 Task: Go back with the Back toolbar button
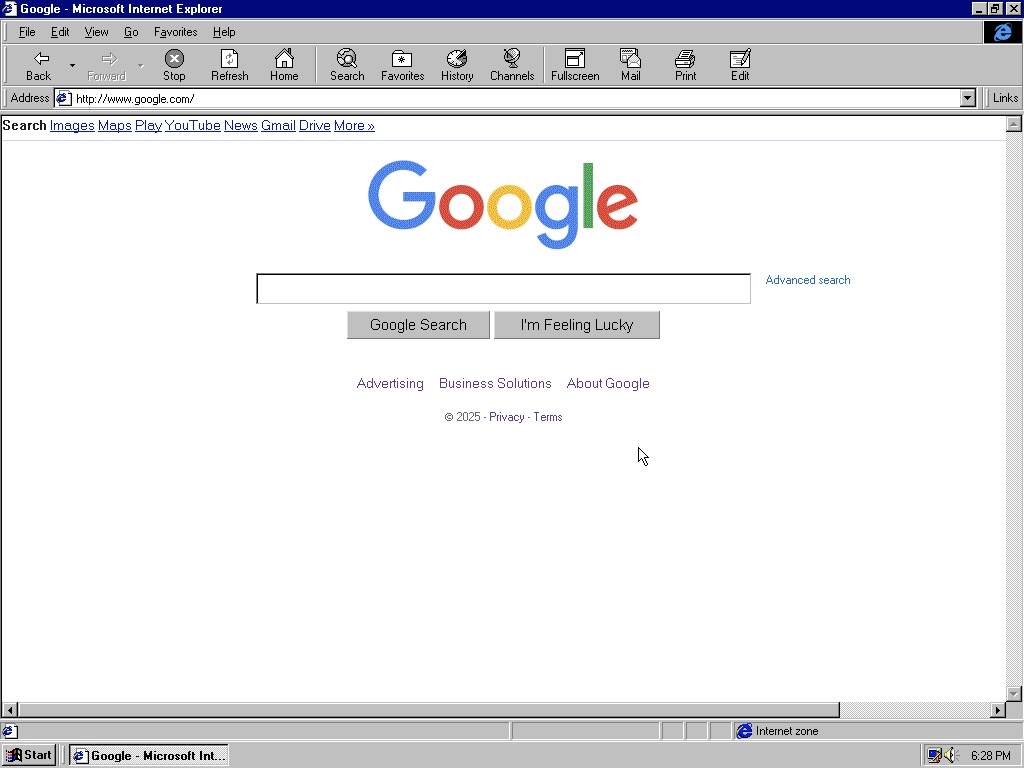tap(39, 65)
